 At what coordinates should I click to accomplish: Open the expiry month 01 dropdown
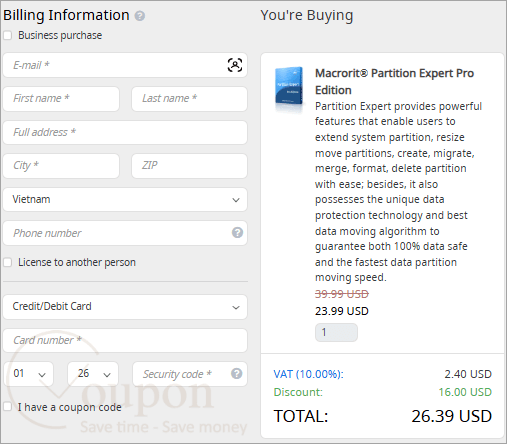click(x=29, y=374)
